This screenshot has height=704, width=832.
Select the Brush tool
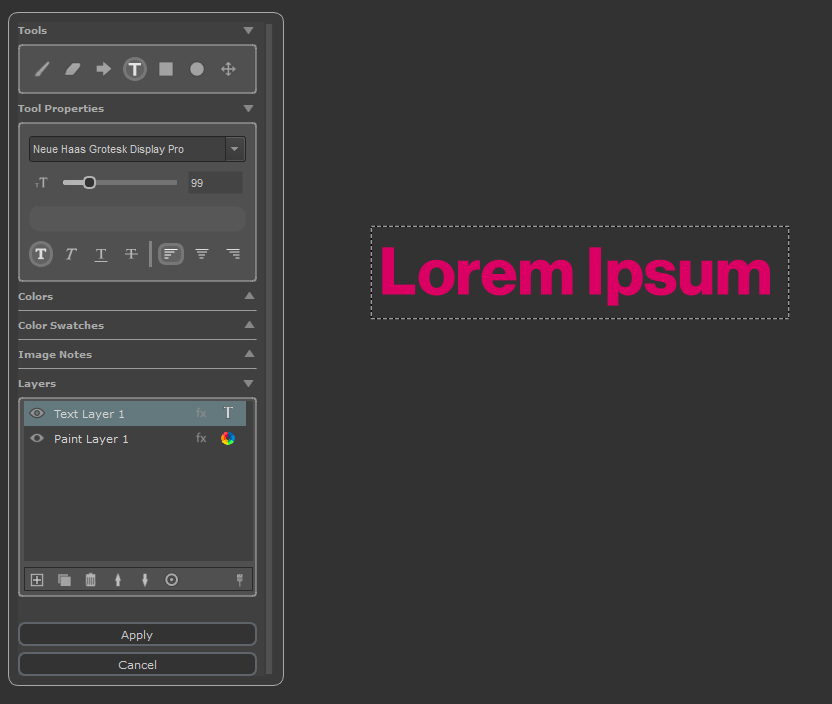[x=42, y=69]
